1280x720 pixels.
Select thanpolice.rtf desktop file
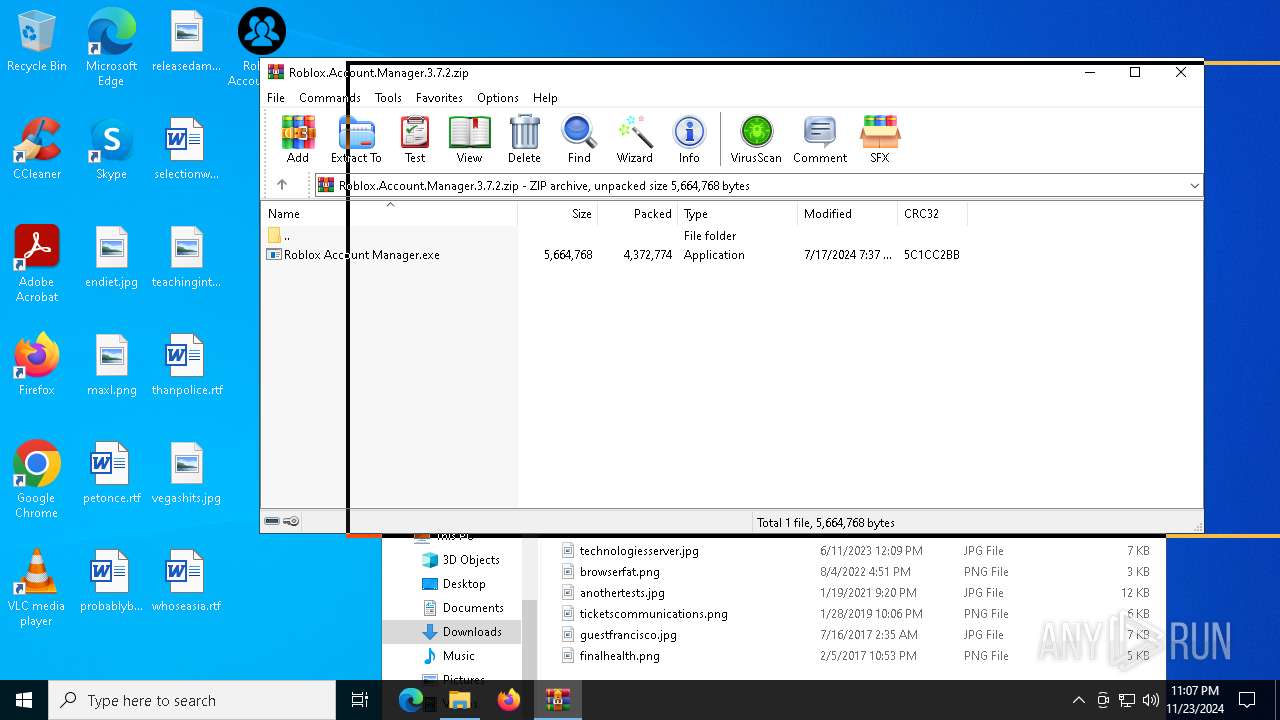(x=187, y=365)
